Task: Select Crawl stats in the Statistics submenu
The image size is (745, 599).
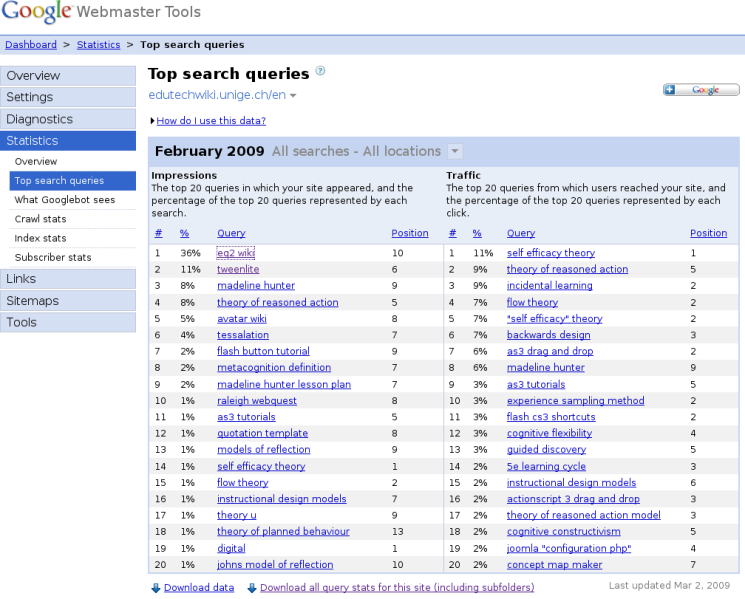Action: point(40,219)
